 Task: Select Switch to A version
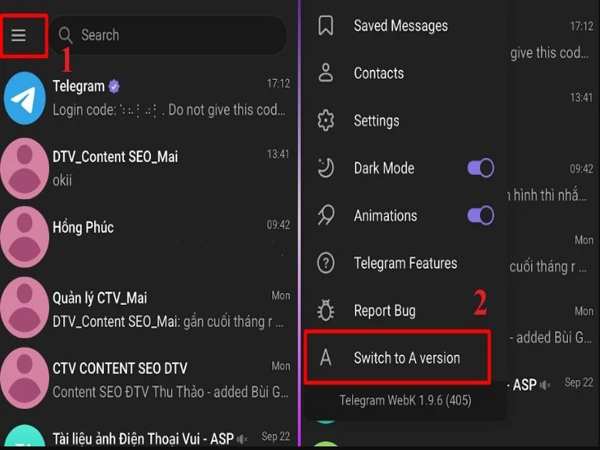[398, 358]
